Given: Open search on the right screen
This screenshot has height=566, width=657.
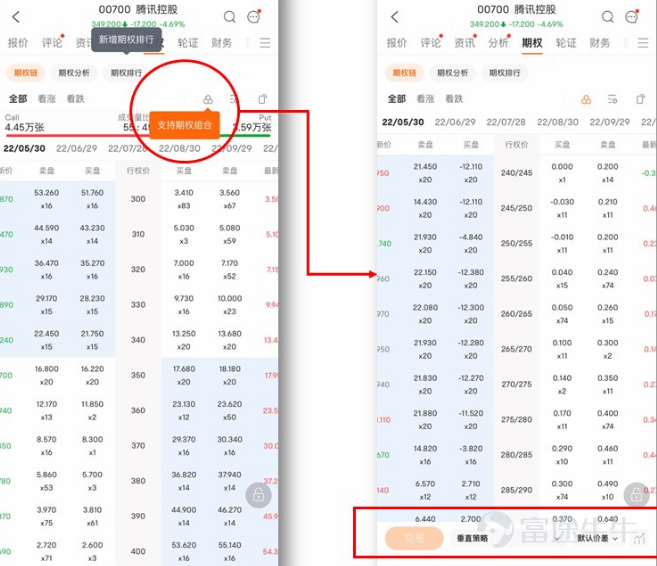Looking at the screenshot, I should point(608,17).
